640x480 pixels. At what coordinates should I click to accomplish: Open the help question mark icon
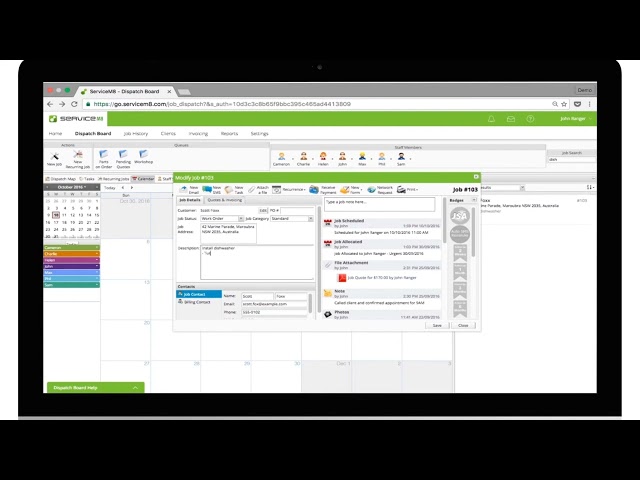point(530,119)
